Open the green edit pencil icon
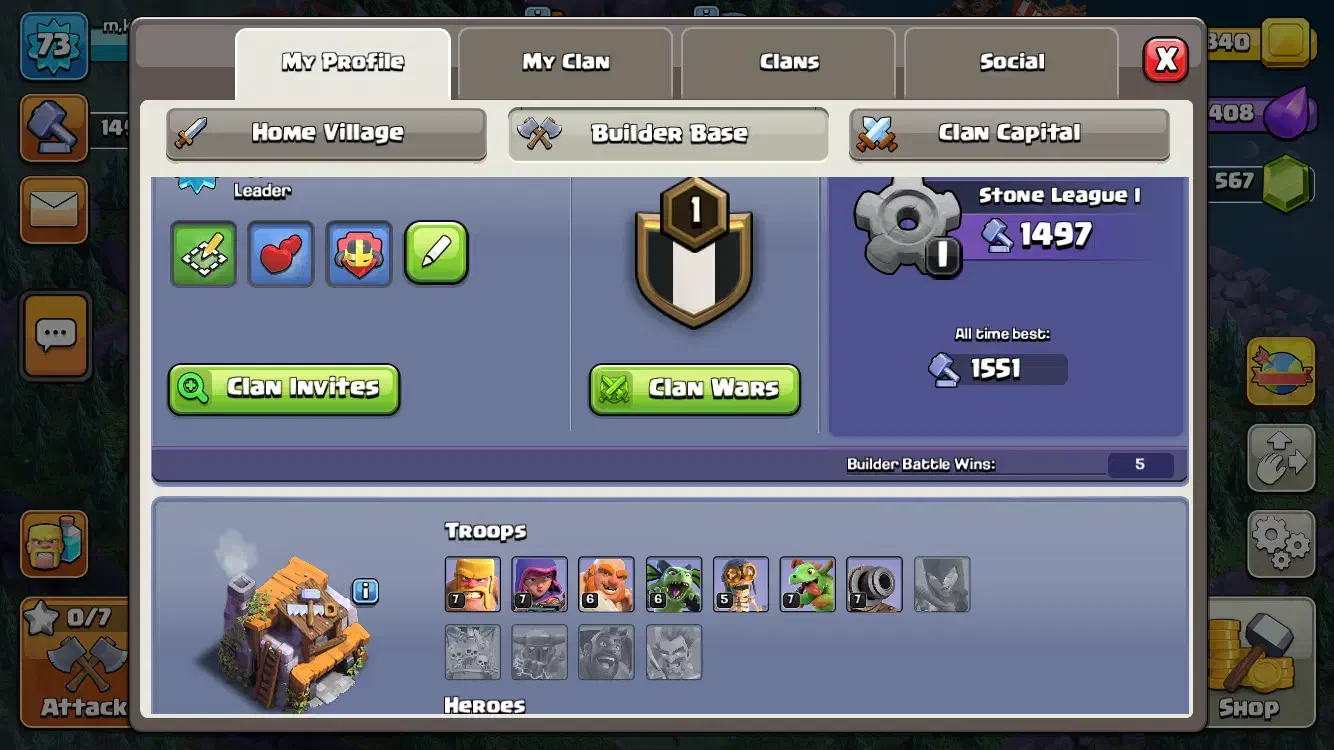 pyautogui.click(x=436, y=253)
